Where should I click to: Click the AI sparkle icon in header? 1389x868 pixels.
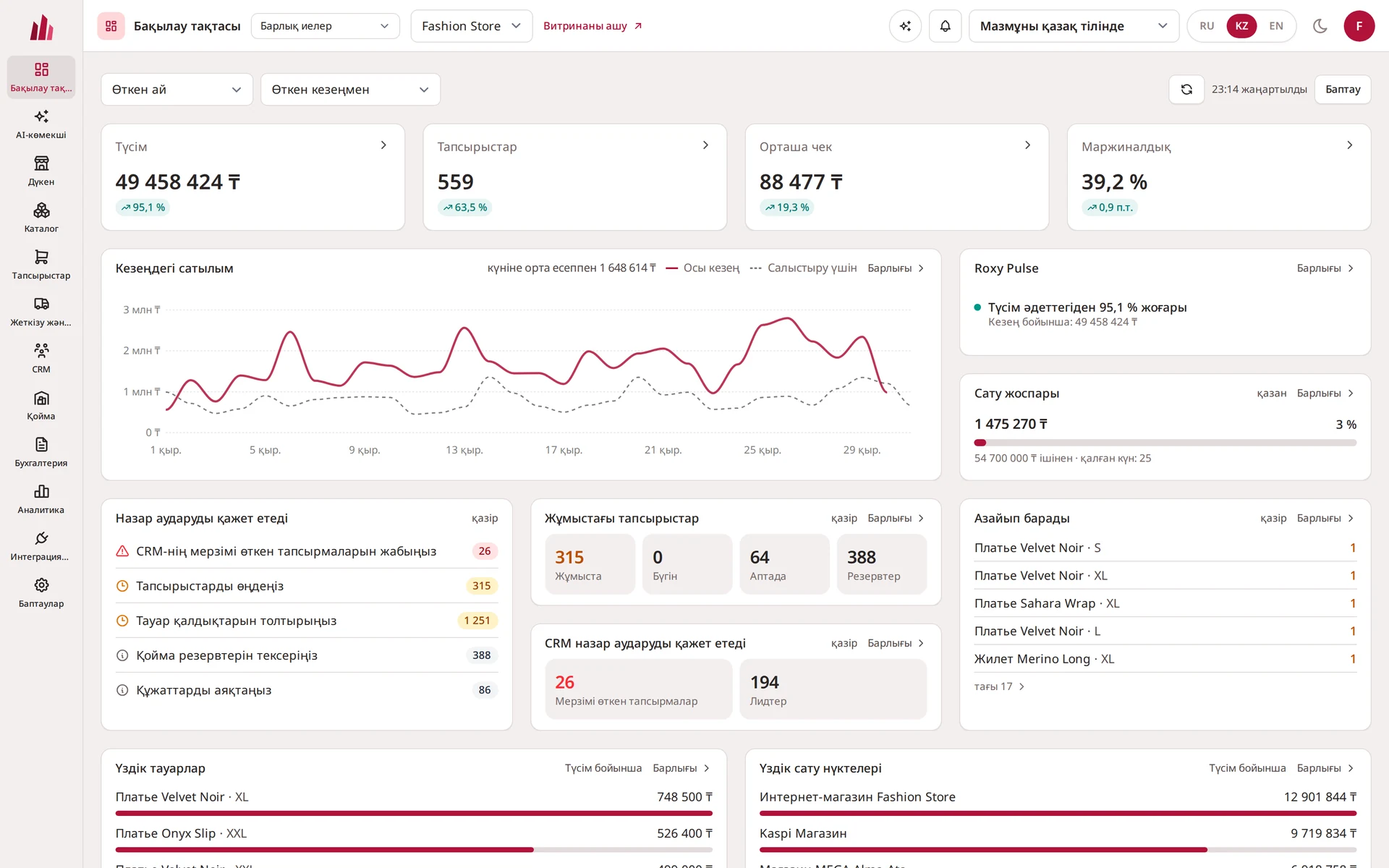click(x=905, y=26)
